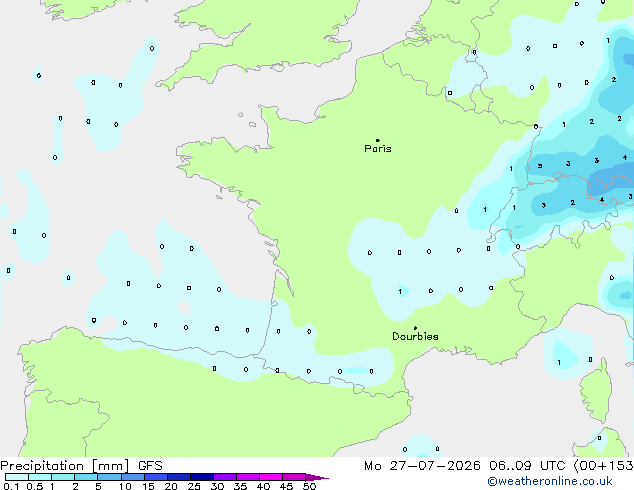
Task: Select the 45–50 mm legend swatch
Action: click(x=294, y=477)
